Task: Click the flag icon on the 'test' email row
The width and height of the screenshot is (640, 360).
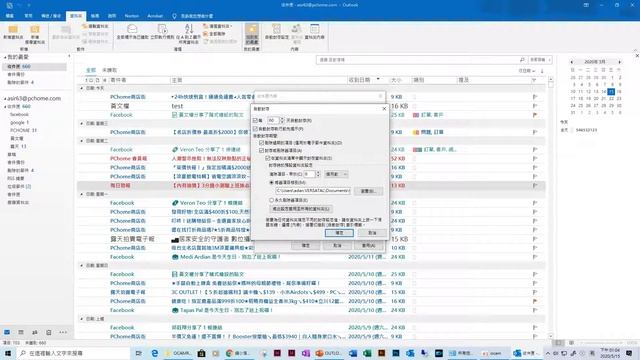Action: point(535,106)
